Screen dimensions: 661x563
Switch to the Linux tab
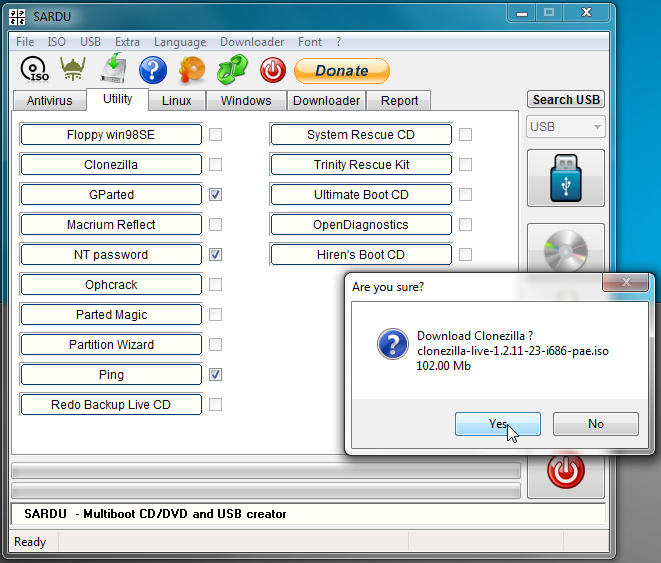177,101
